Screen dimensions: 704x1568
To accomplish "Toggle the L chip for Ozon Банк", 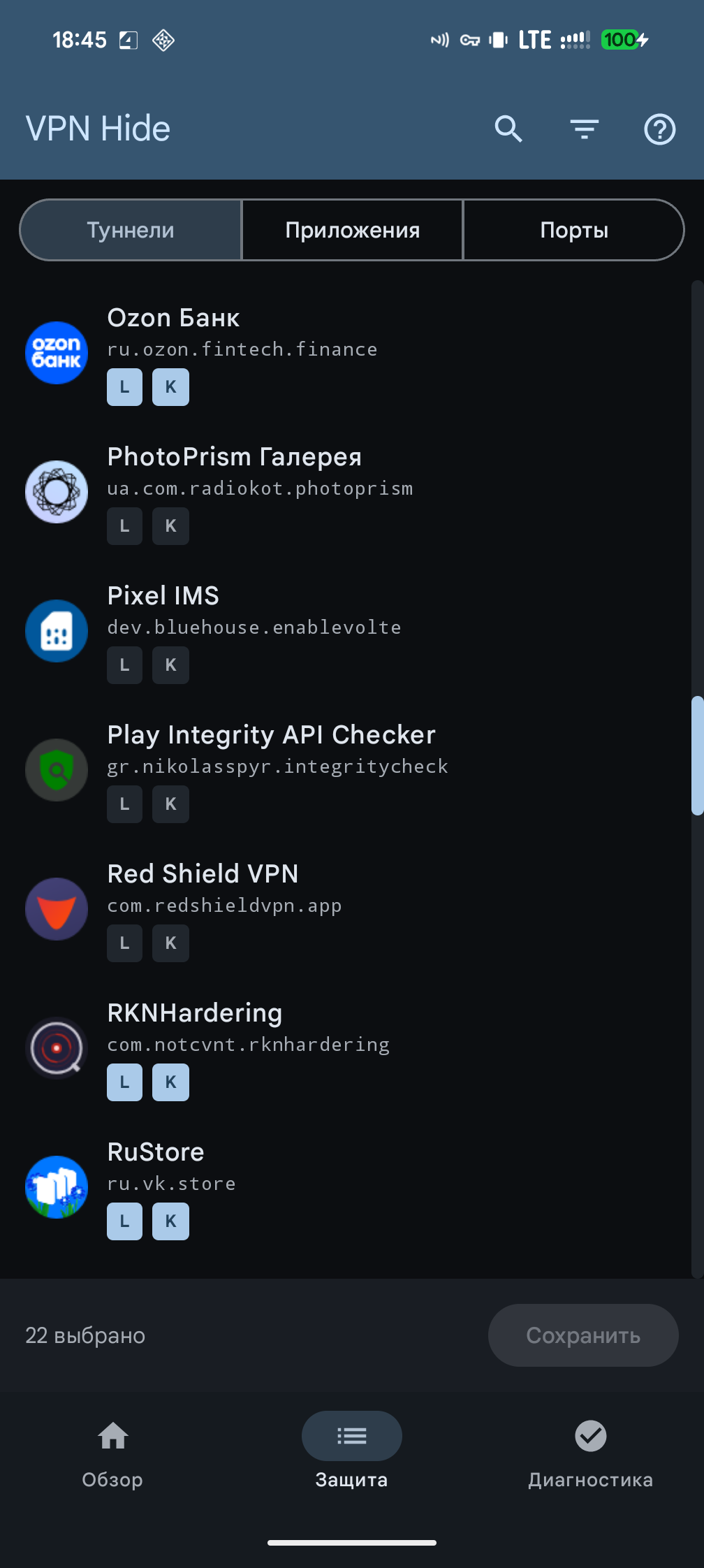I will [124, 387].
